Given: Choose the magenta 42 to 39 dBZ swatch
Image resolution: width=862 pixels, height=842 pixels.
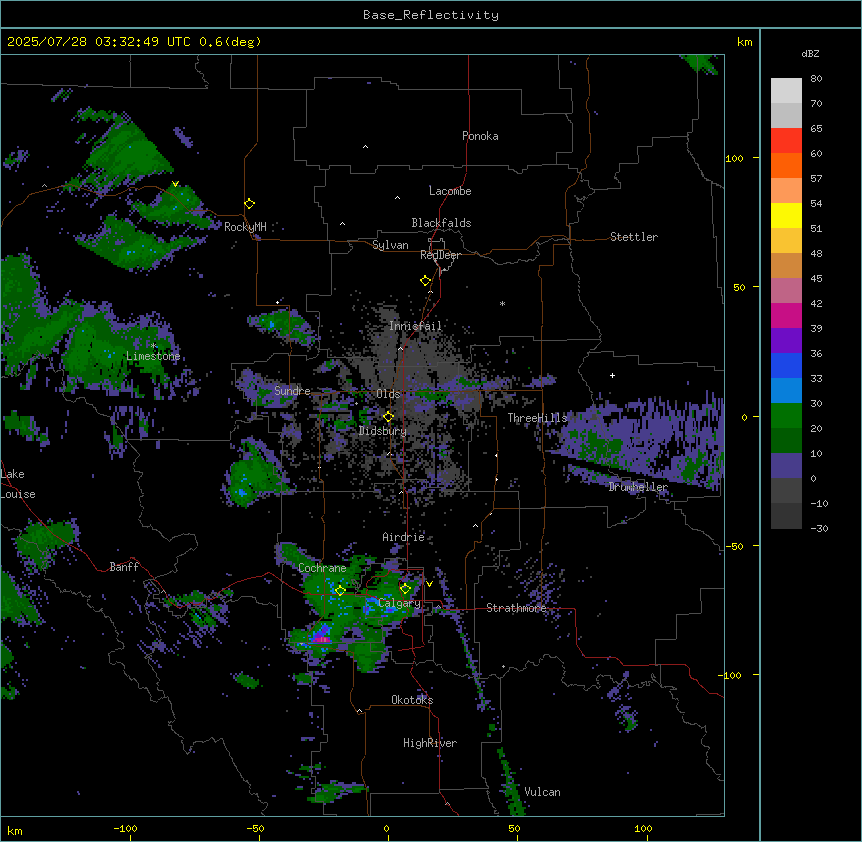Looking at the screenshot, I should pos(786,315).
